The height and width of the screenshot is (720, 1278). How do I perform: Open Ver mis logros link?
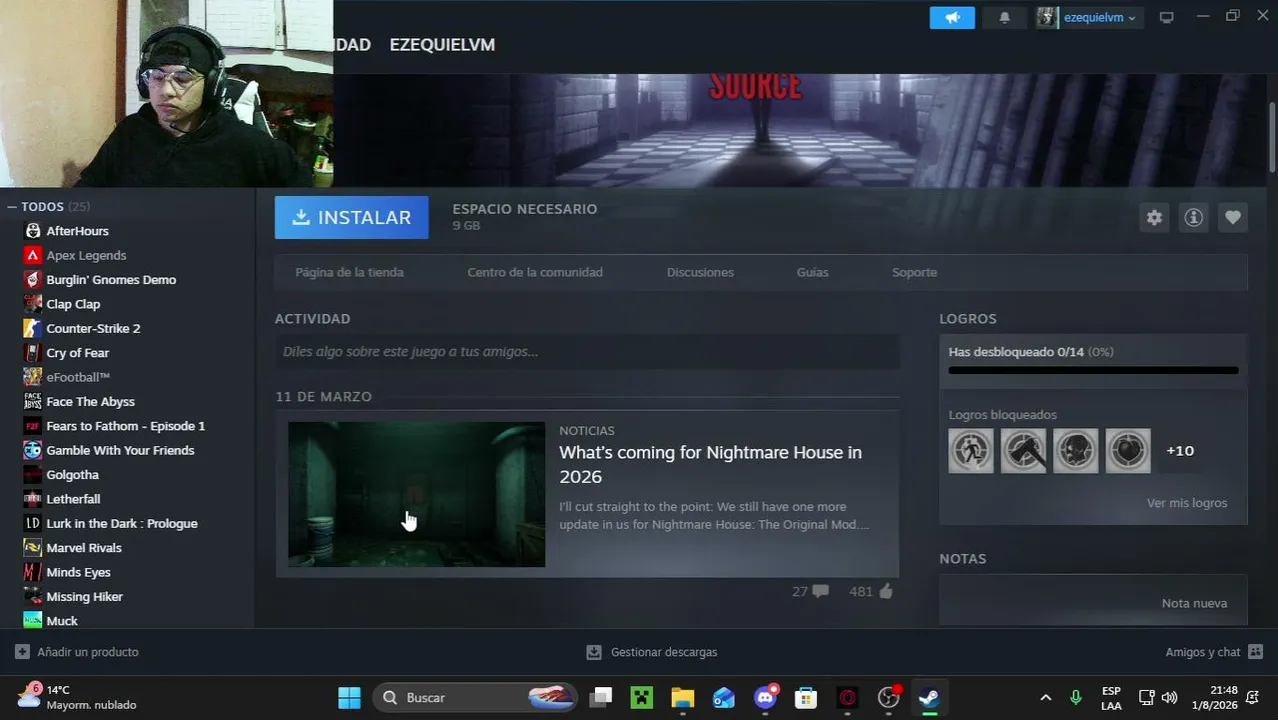(x=1187, y=503)
